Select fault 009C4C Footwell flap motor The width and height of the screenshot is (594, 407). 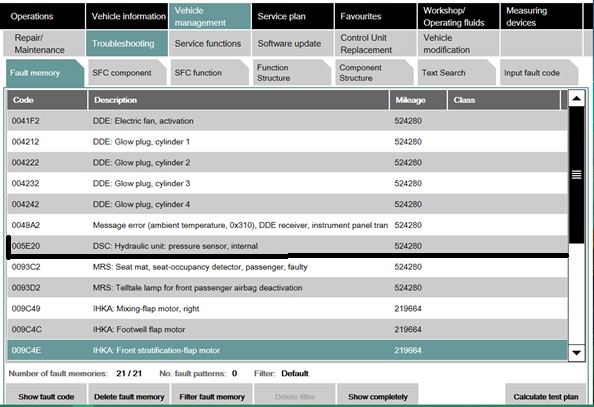click(x=287, y=329)
